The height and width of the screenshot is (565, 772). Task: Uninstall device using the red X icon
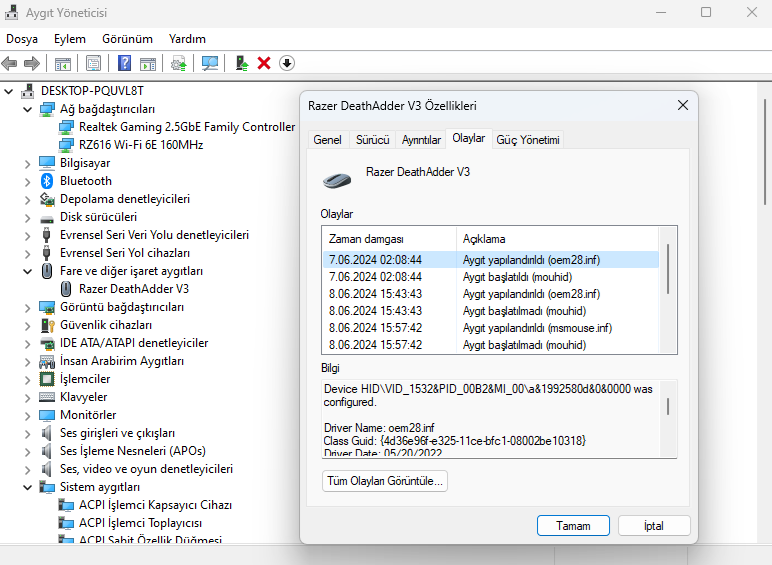264,63
